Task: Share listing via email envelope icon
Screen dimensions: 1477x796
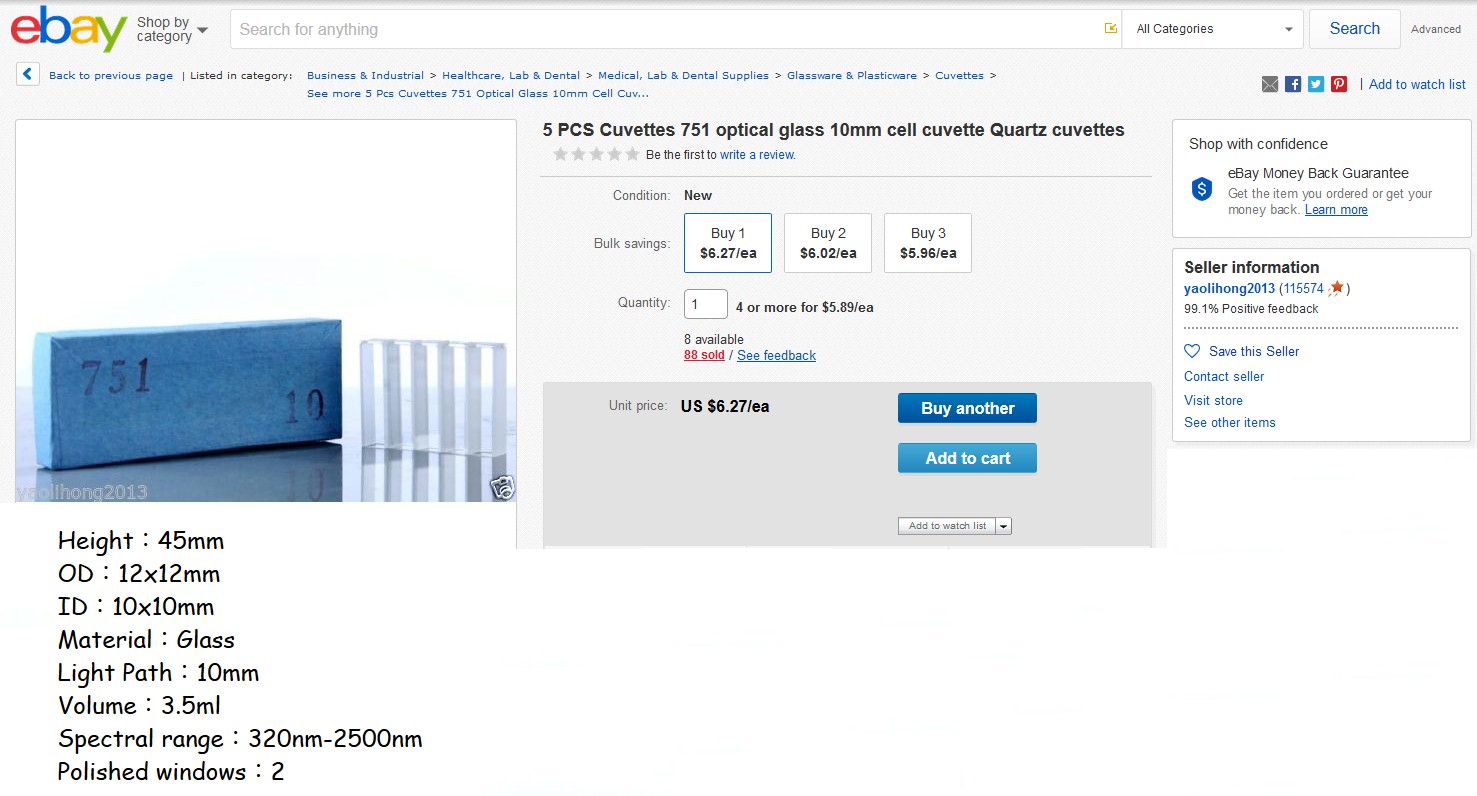Action: [x=1270, y=85]
